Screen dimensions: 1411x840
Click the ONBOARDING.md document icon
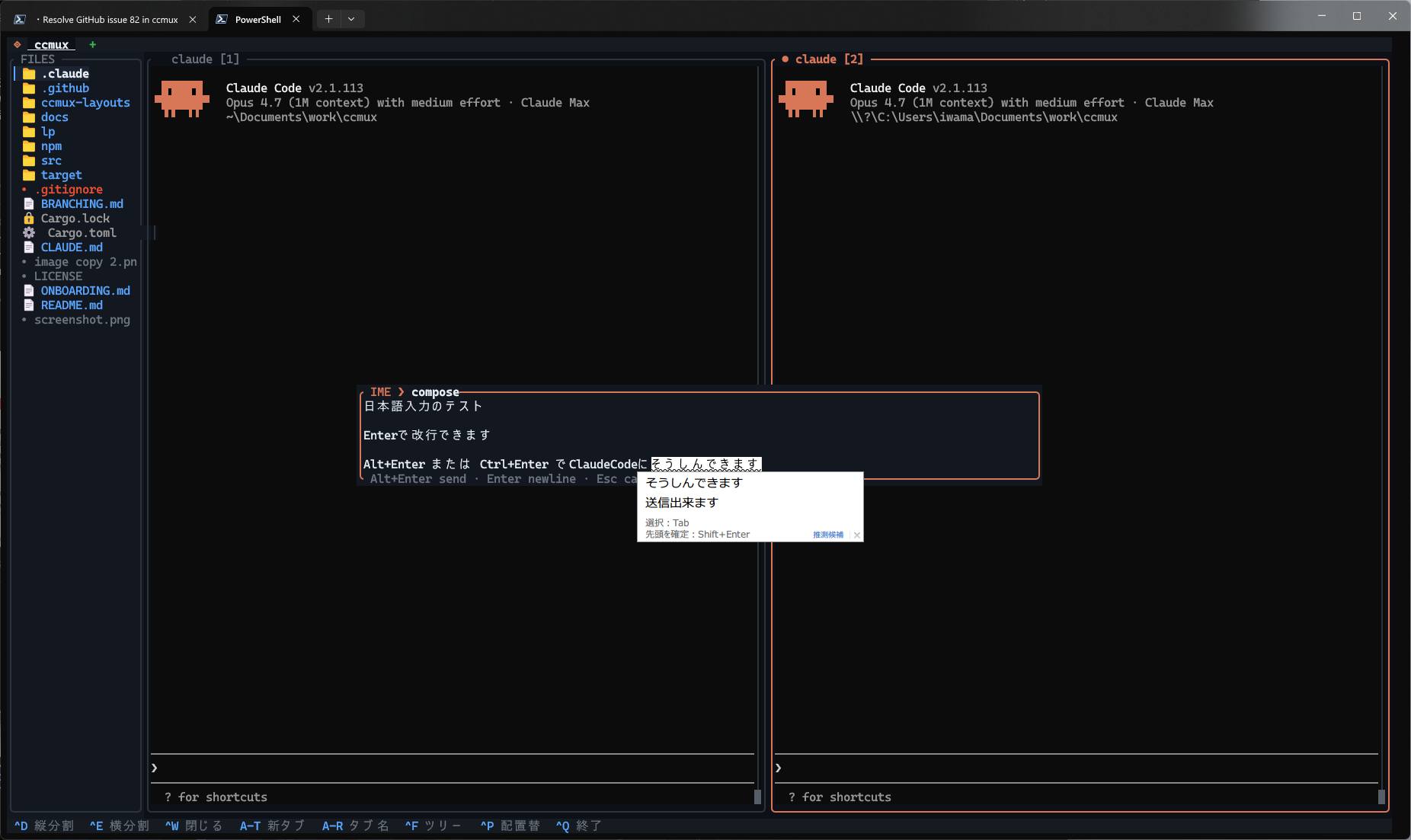(x=29, y=291)
